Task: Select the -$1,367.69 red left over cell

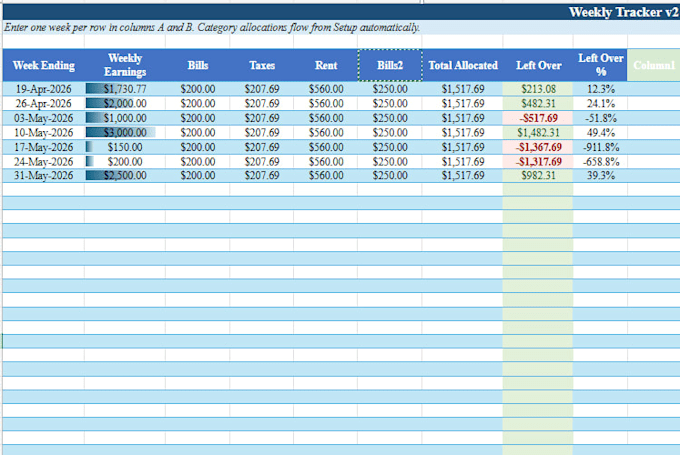Action: [538, 147]
